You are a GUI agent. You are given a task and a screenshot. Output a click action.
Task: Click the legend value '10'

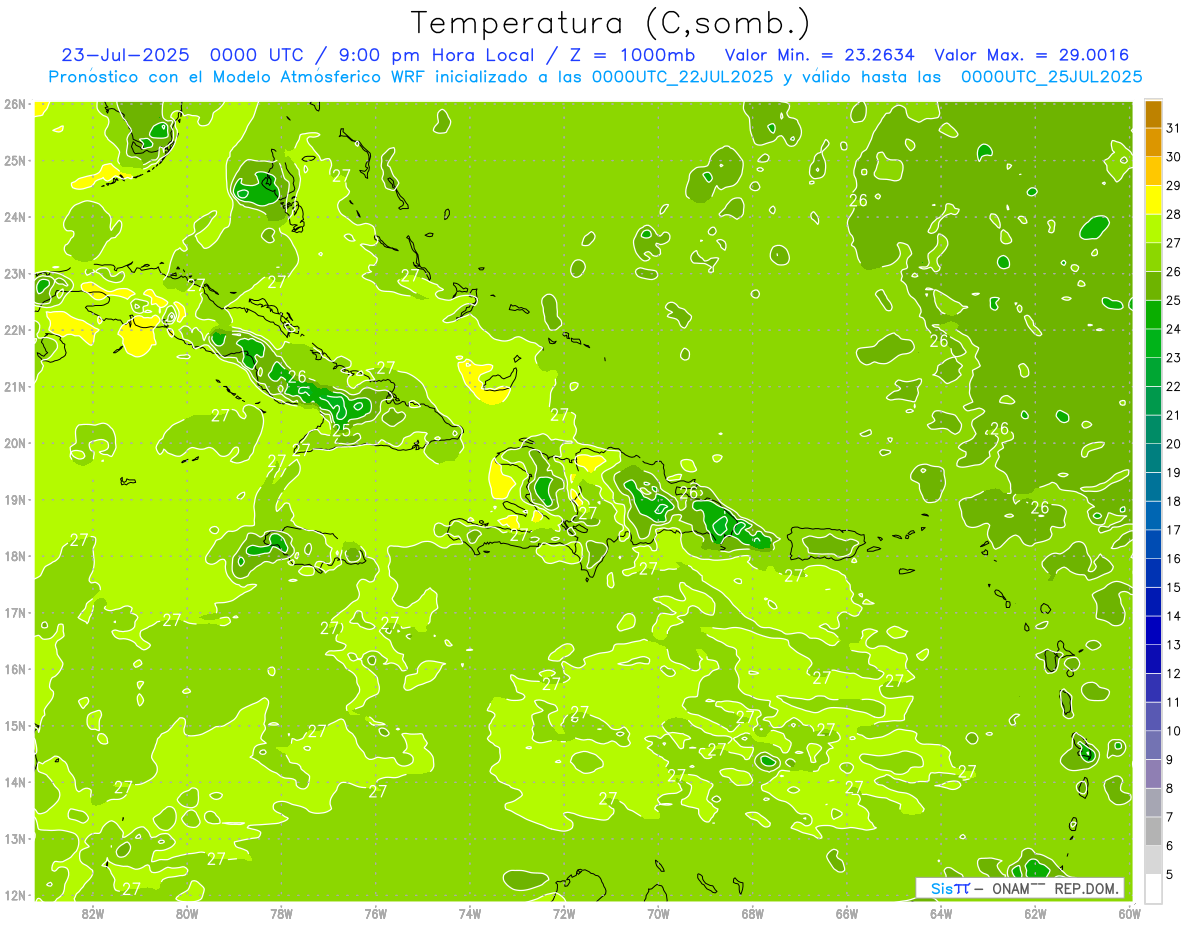(x=1174, y=730)
